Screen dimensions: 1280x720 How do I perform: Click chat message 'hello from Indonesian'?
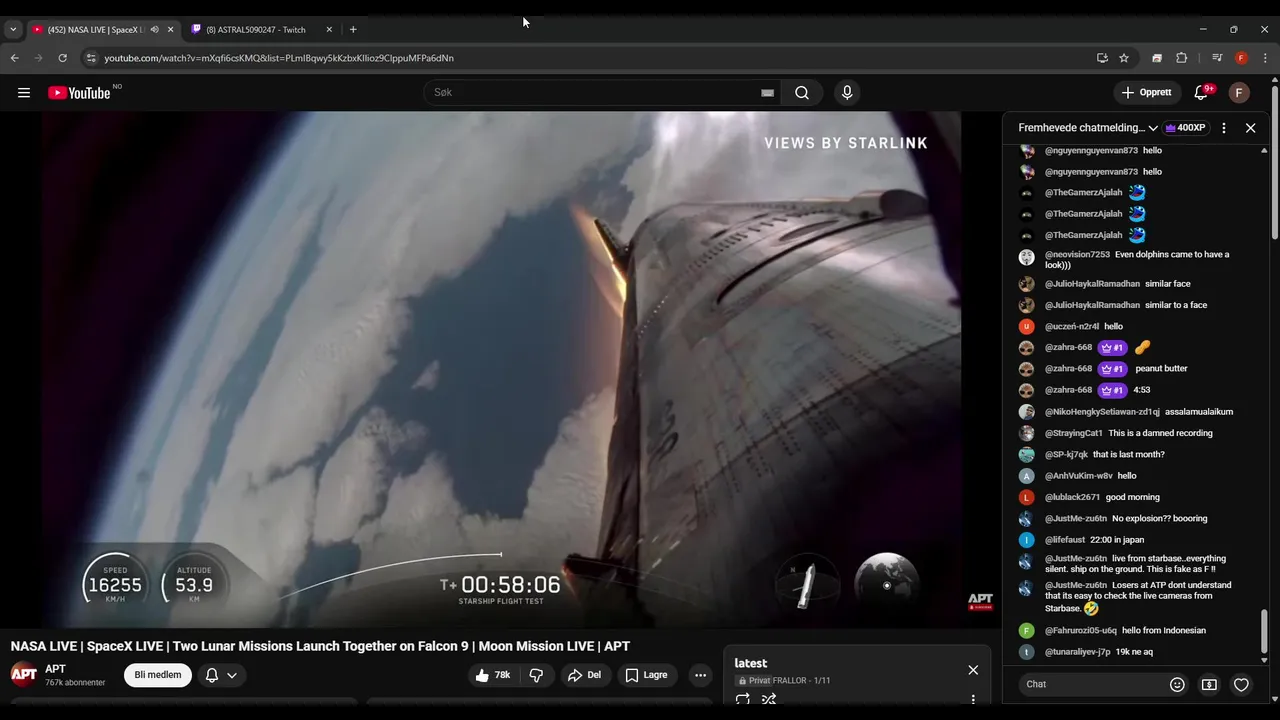click(1164, 631)
